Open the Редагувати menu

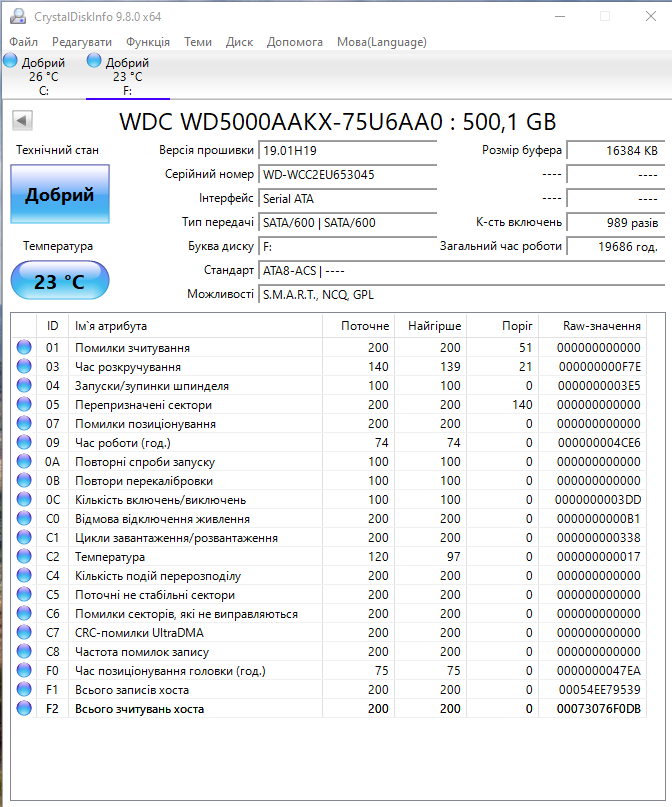click(x=82, y=42)
